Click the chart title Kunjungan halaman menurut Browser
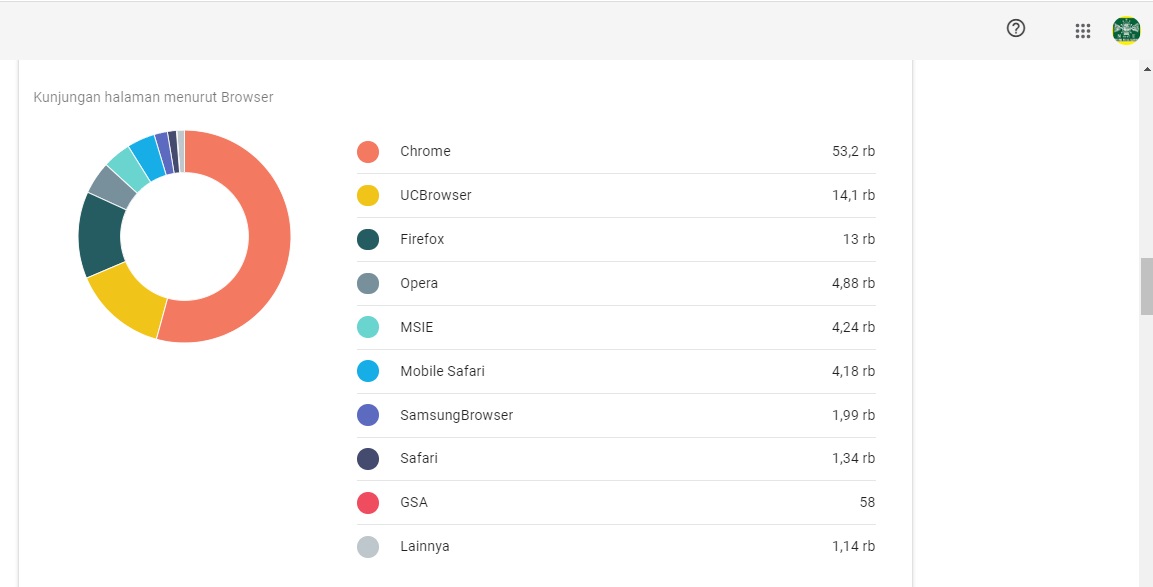The height and width of the screenshot is (587, 1153). tap(153, 97)
